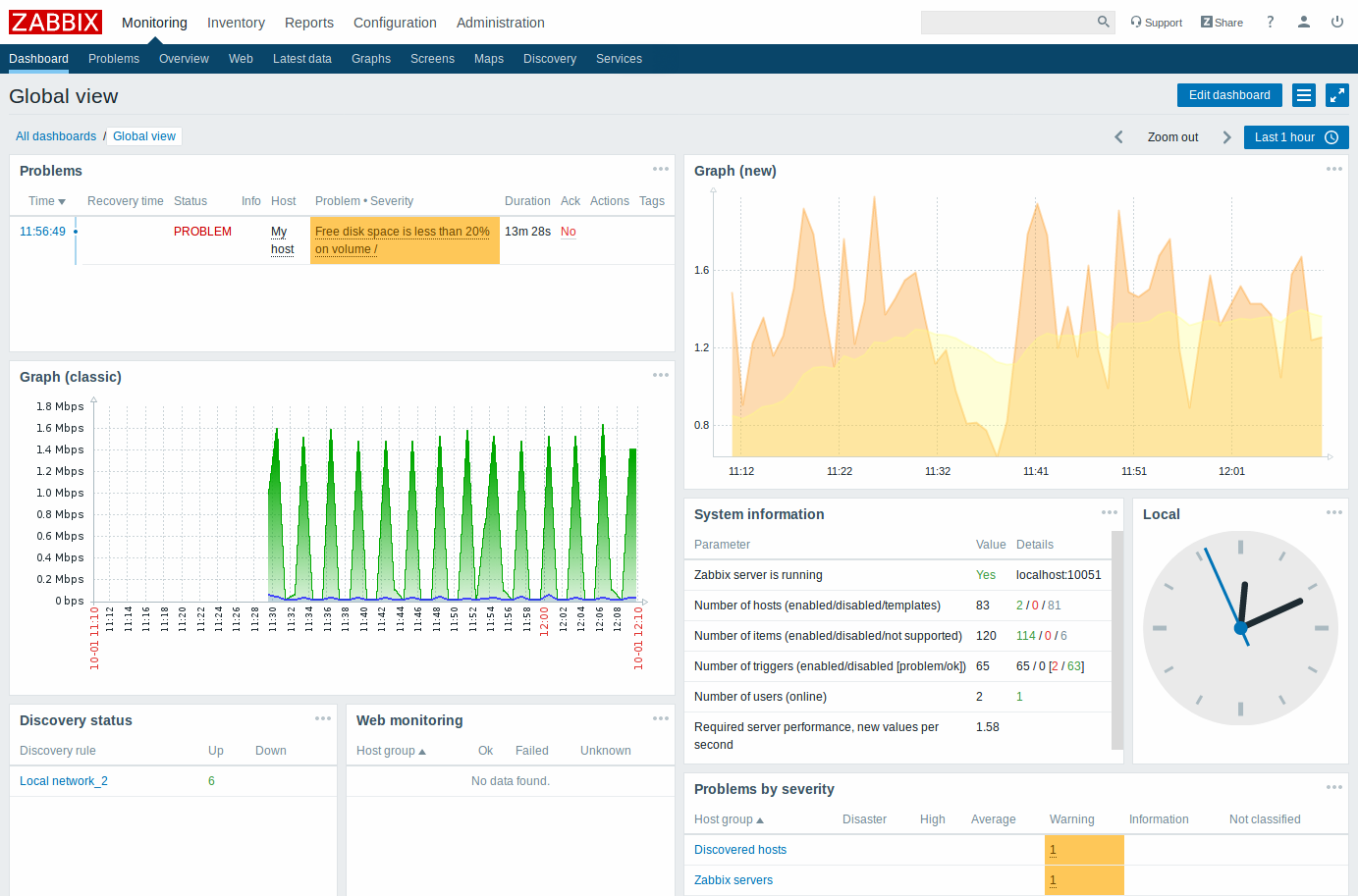This screenshot has height=896, width=1358.
Task: Open the Configuration menu
Action: pos(395,23)
